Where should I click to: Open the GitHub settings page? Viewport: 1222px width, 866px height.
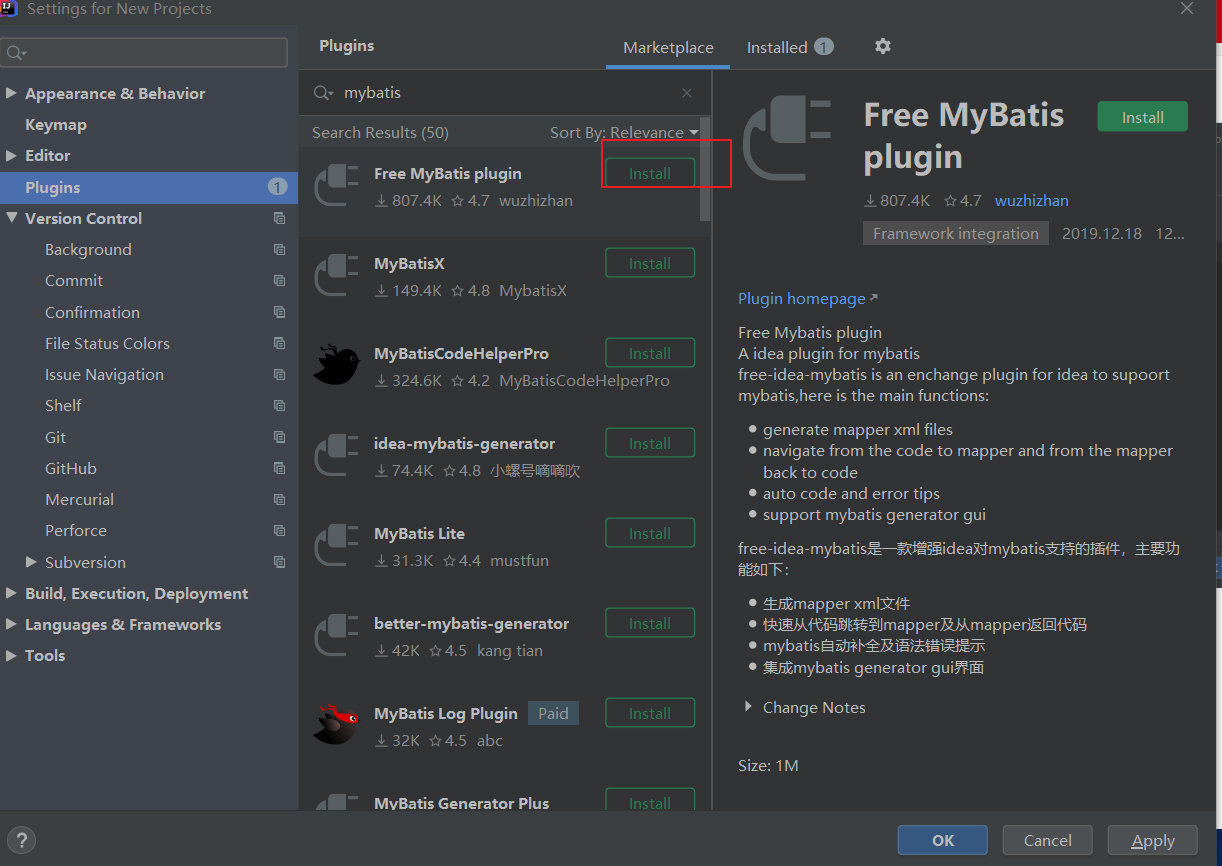(71, 468)
